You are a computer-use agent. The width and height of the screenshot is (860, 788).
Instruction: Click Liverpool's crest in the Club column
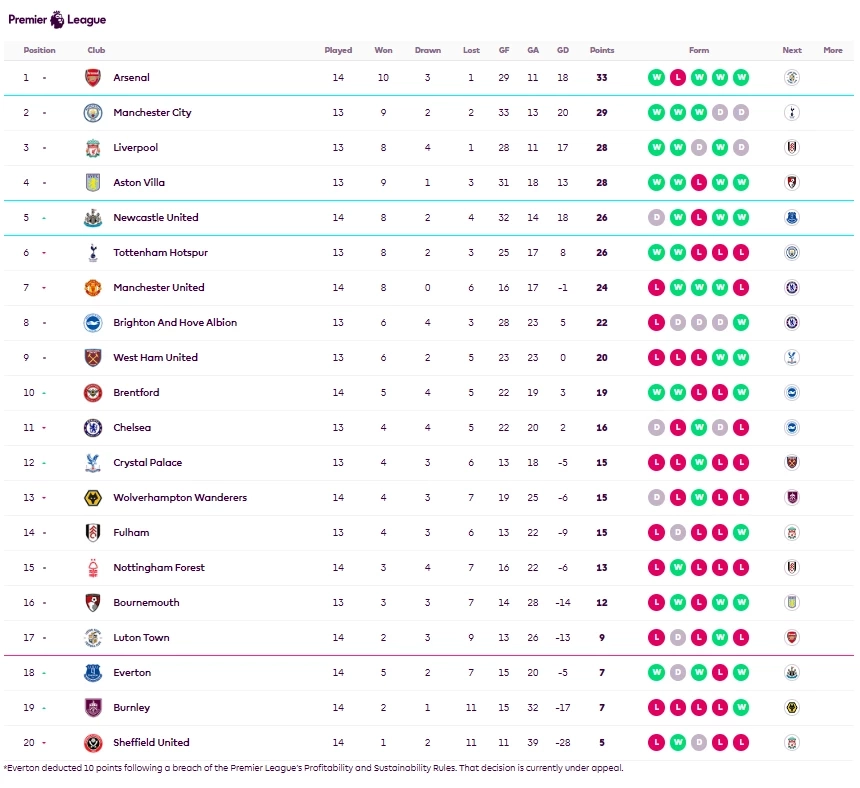coord(92,148)
